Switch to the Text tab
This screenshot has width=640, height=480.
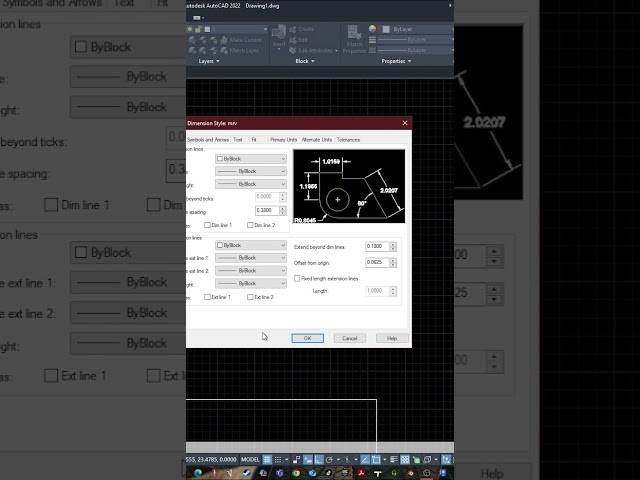point(238,140)
